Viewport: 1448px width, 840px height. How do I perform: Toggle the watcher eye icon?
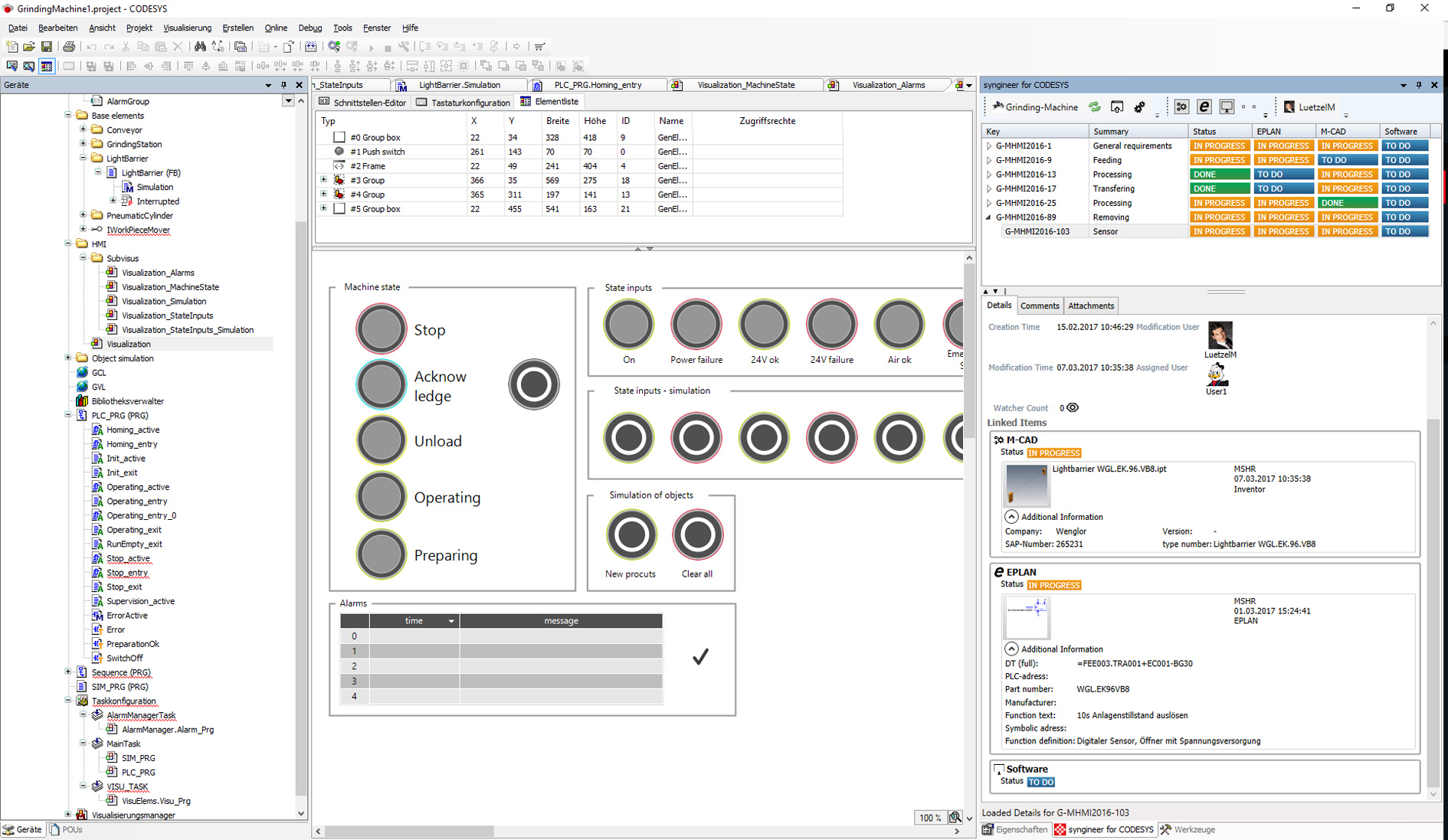point(1073,408)
